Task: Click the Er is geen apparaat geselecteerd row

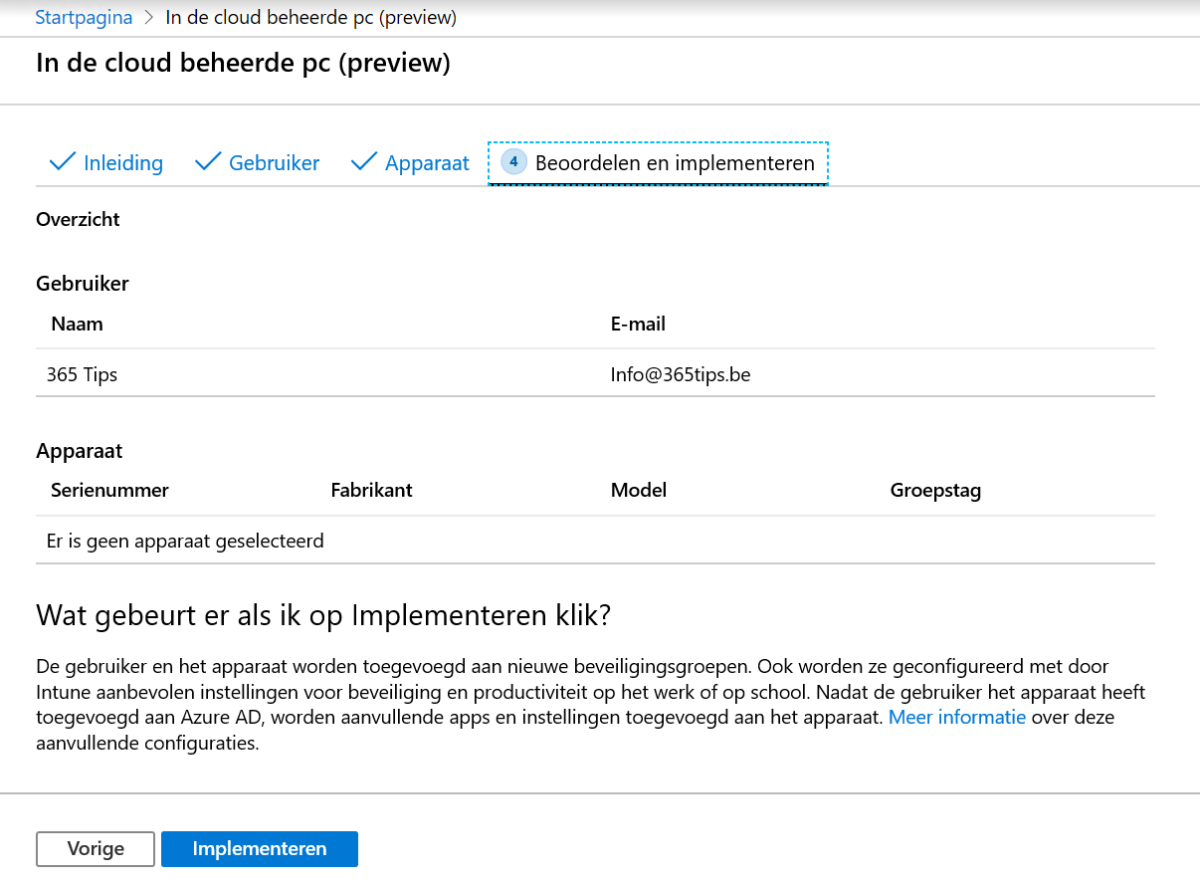Action: click(186, 540)
